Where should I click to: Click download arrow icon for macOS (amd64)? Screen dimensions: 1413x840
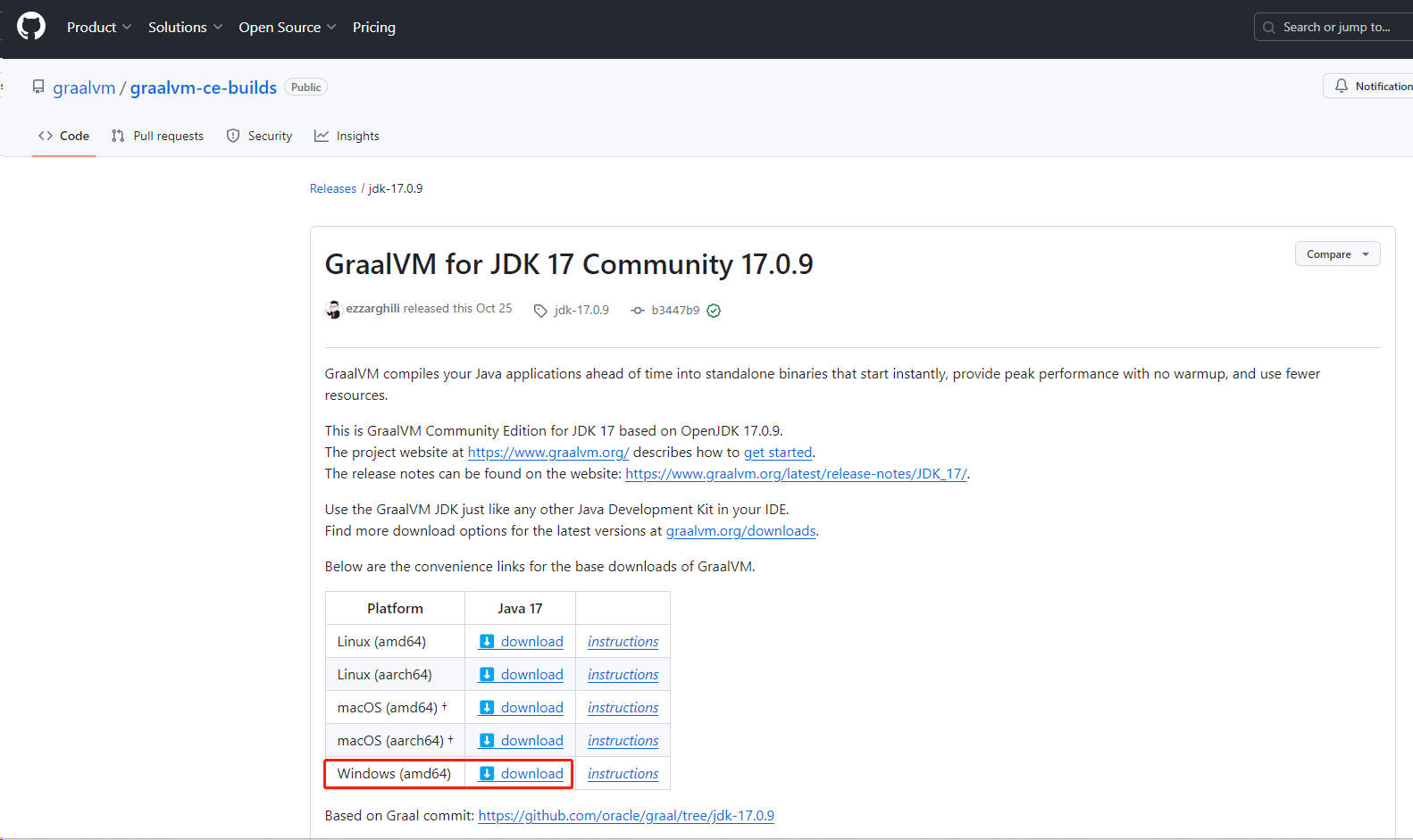coord(487,707)
